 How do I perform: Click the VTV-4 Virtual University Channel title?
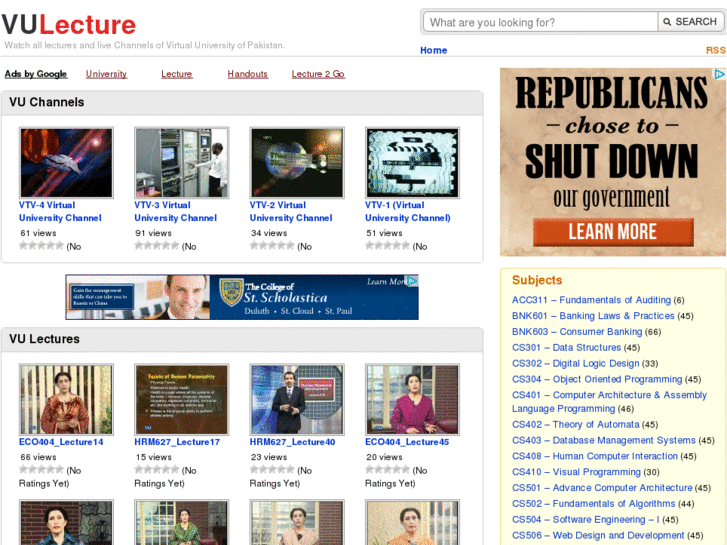coord(60,212)
